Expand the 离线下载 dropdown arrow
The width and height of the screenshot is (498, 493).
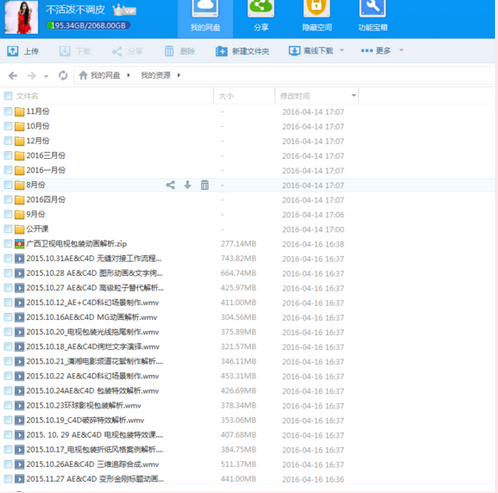coord(342,50)
